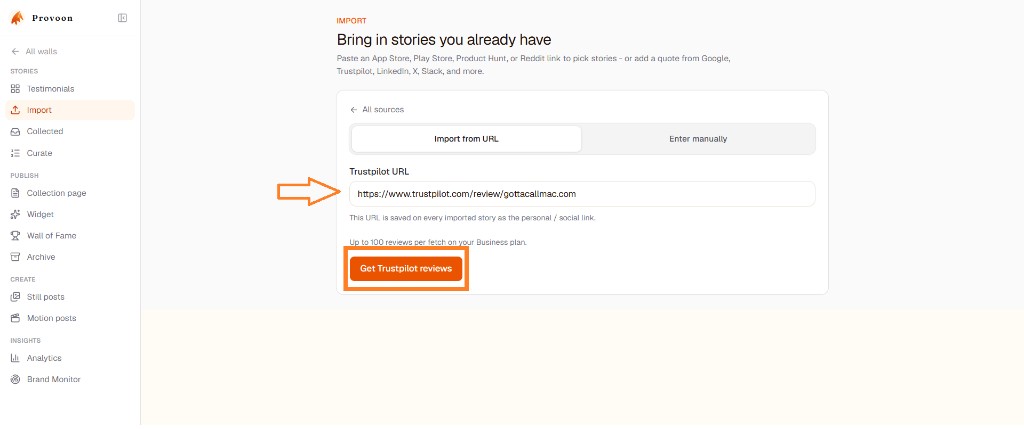The height and width of the screenshot is (429, 1024).
Task: Click the INSIGHTS section label
Action: tap(25, 341)
